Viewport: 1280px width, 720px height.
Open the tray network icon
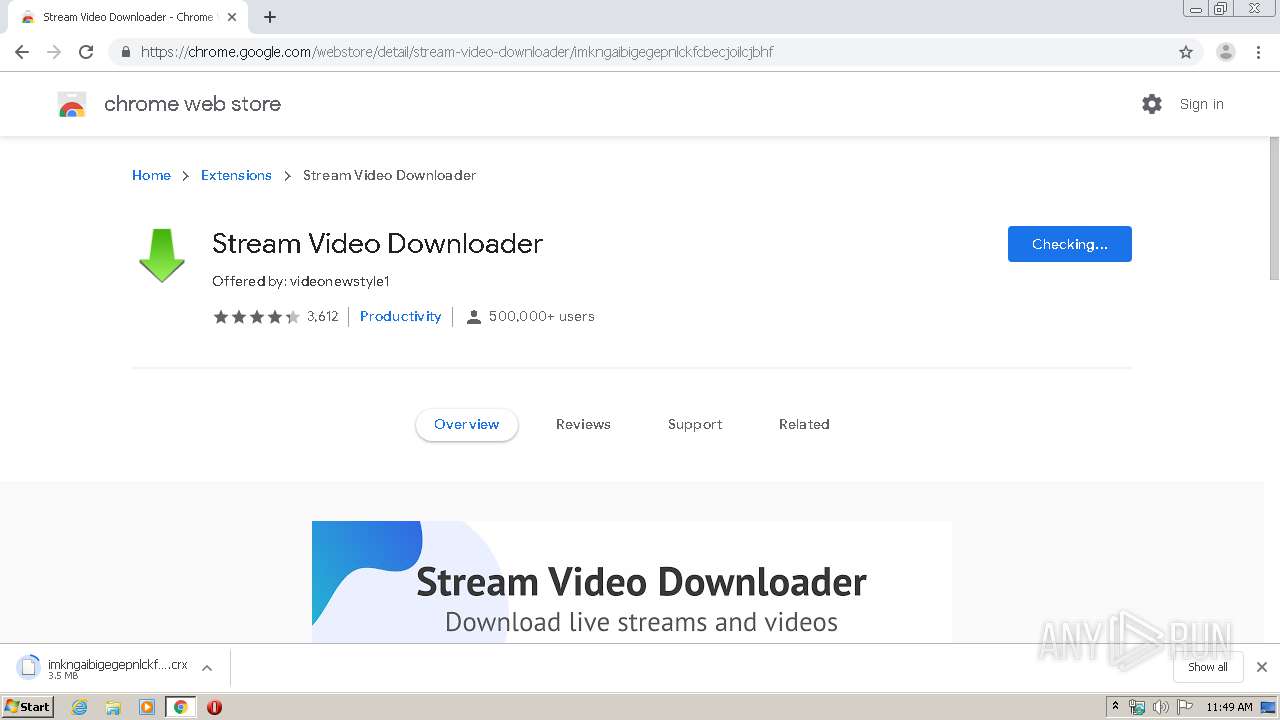(1137, 707)
